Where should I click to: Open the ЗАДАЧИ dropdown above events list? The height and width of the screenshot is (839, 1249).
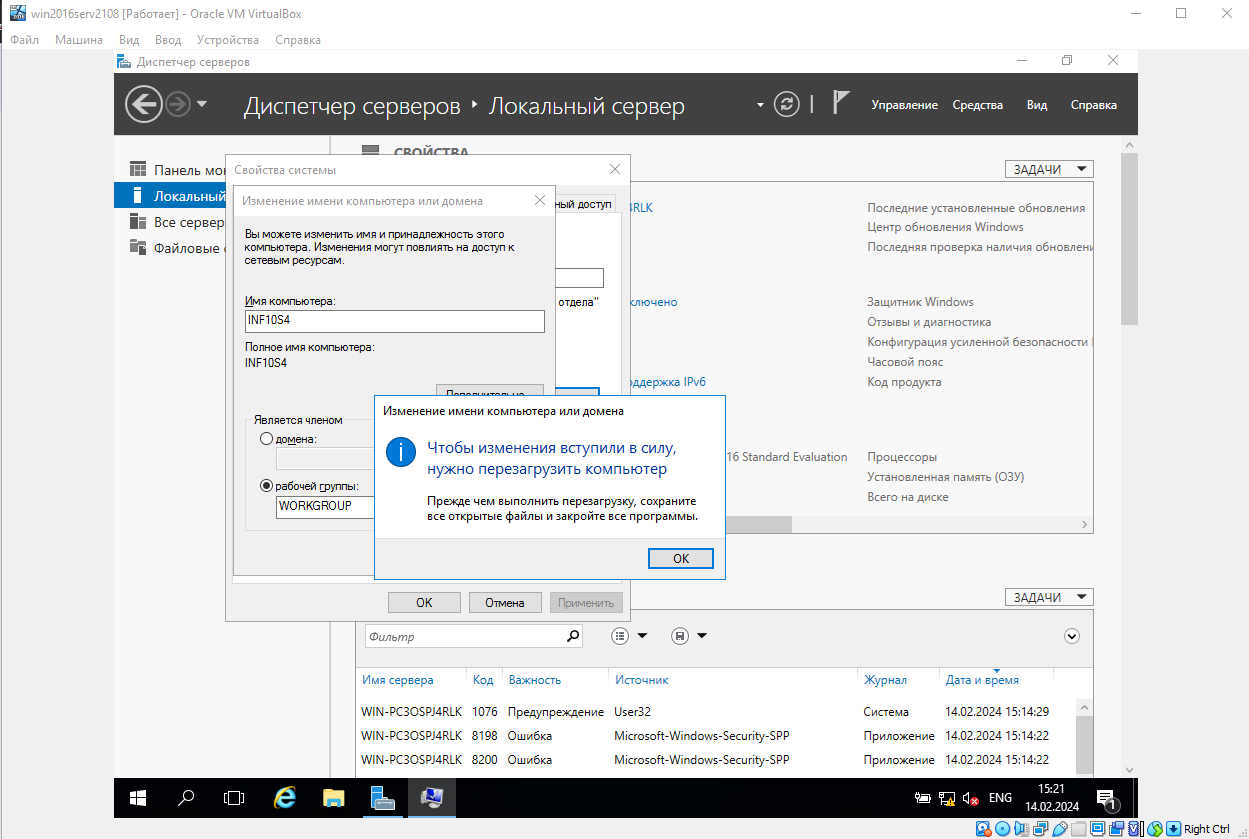pos(1049,597)
